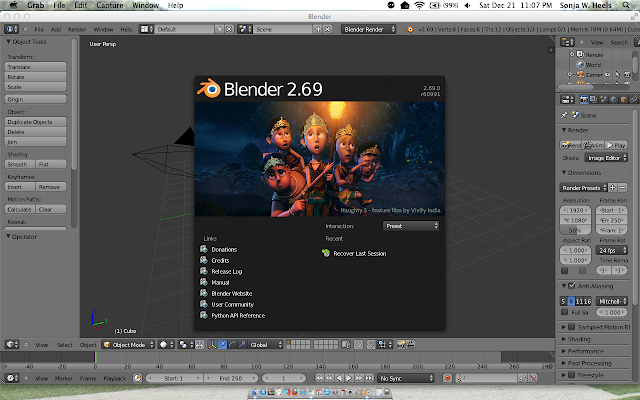This screenshot has width=640, height=400.
Task: Click the Smooth shading button
Action: [20, 164]
